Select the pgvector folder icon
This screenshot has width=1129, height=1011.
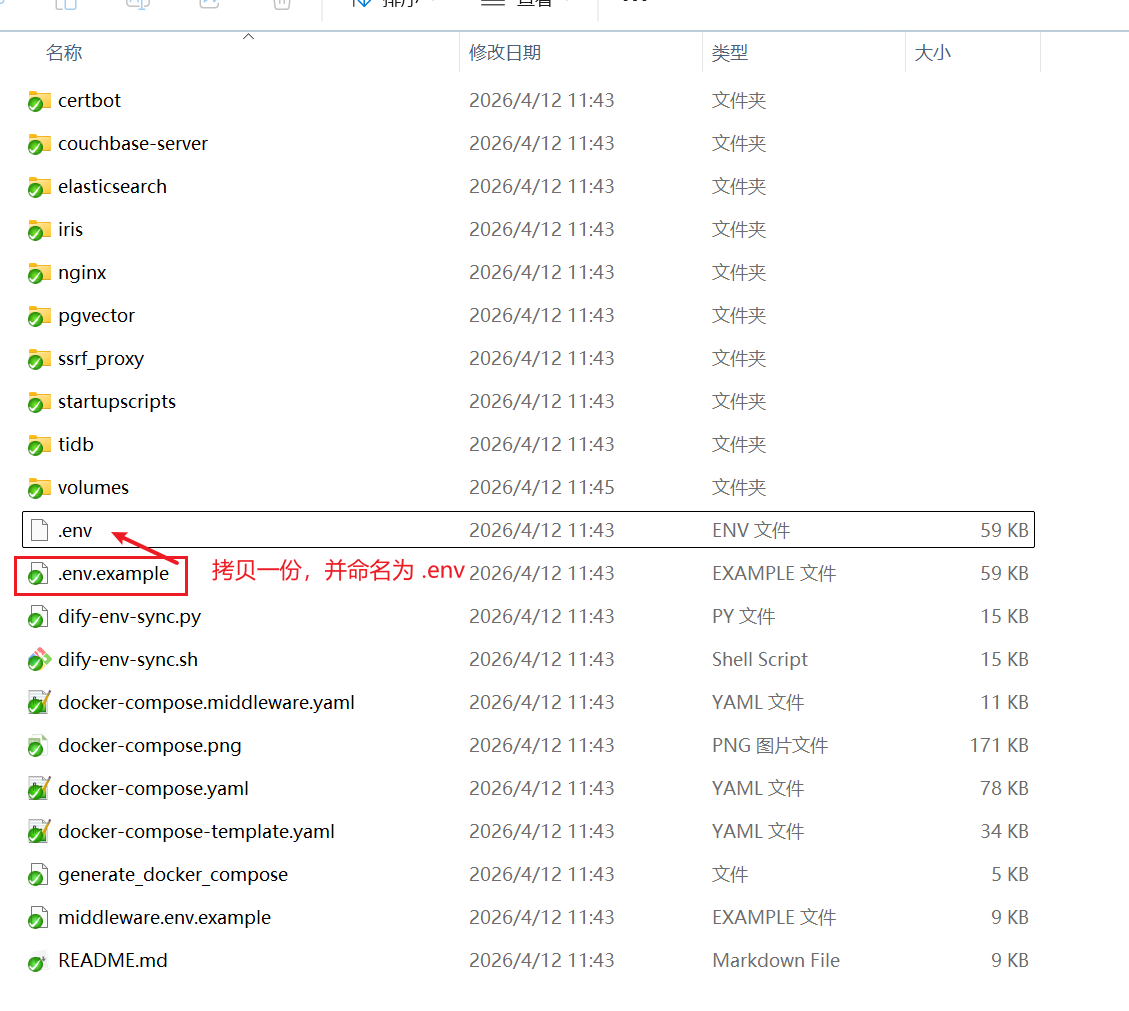click(x=39, y=316)
